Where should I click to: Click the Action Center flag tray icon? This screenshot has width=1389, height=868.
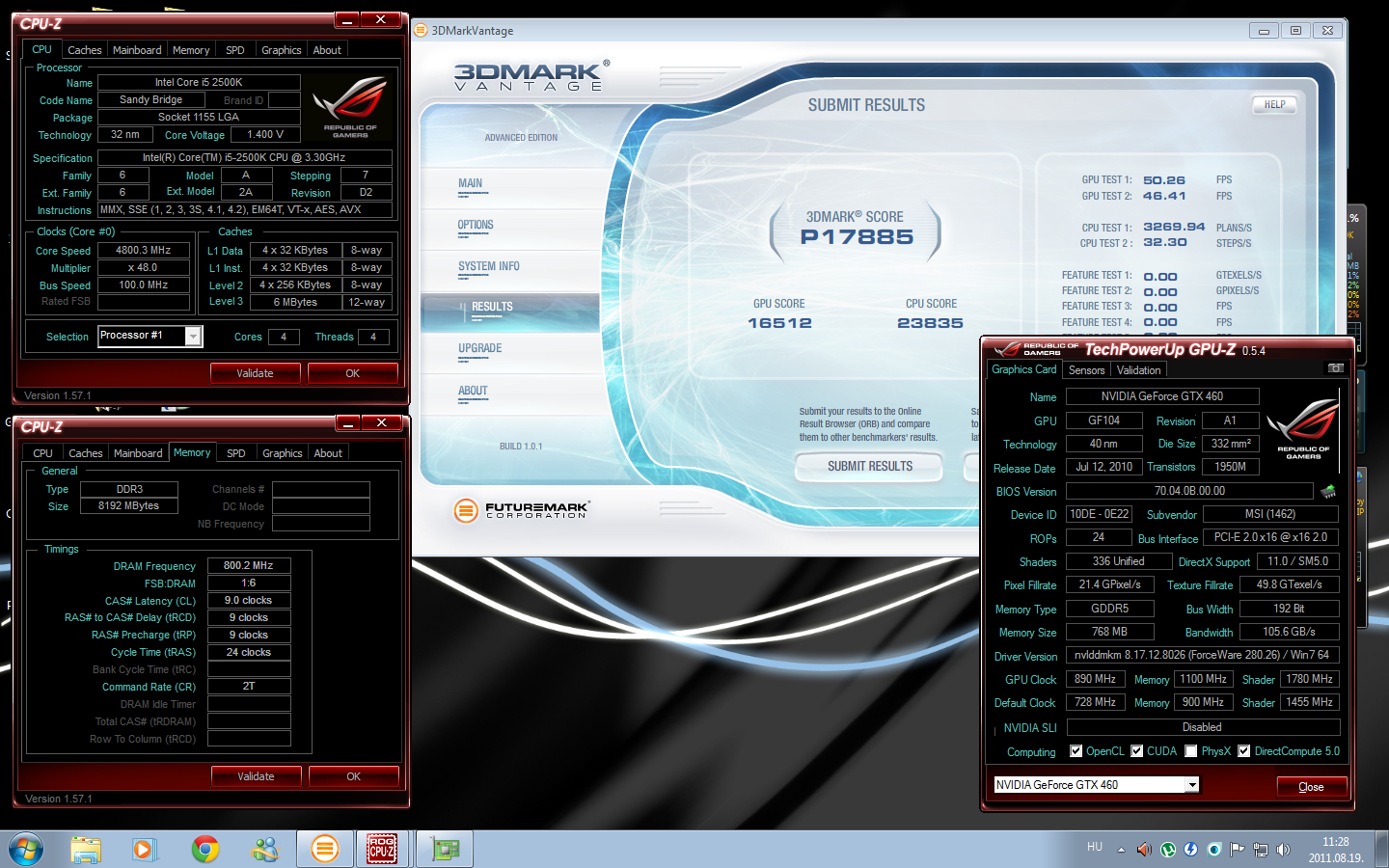[x=1238, y=850]
